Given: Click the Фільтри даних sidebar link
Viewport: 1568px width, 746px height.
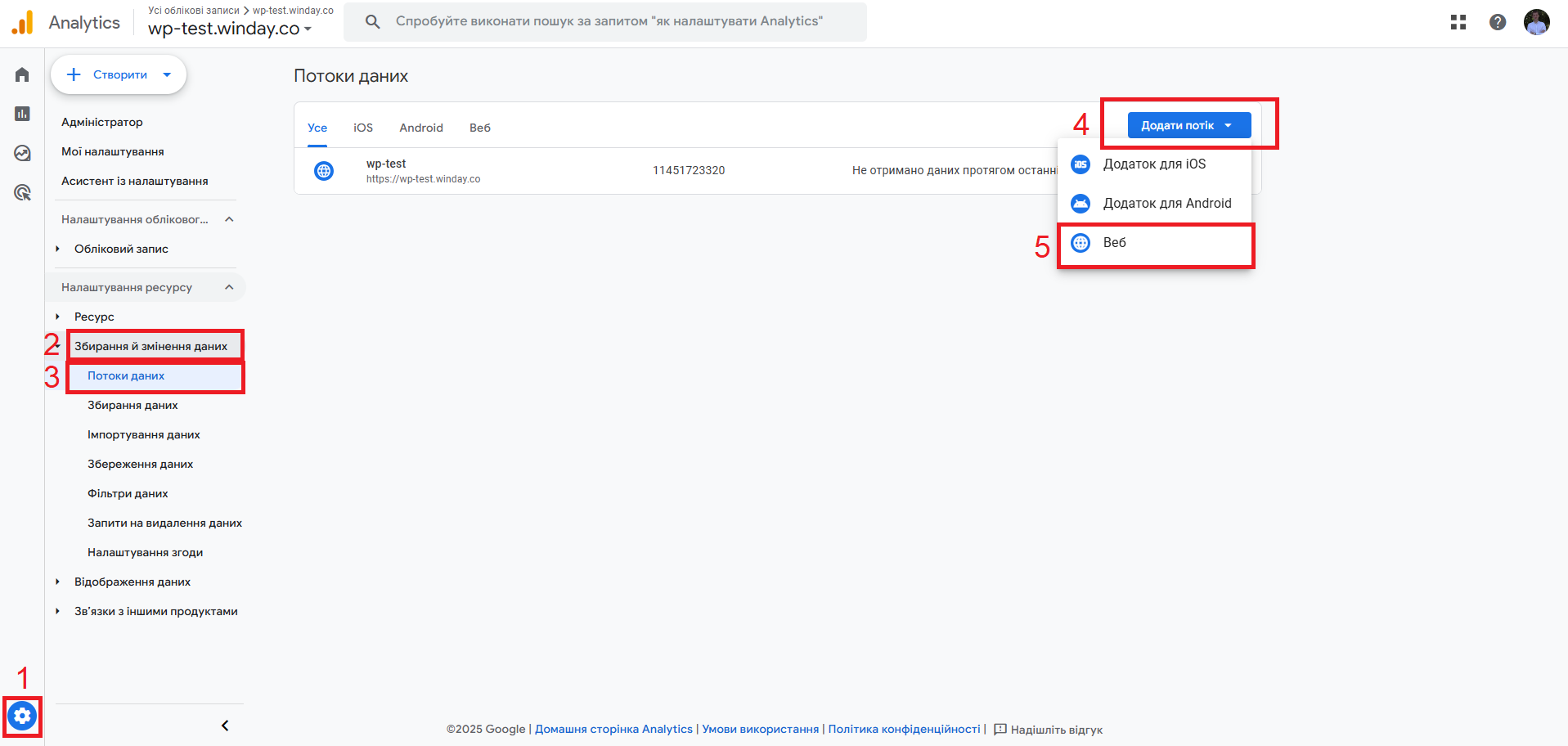Looking at the screenshot, I should pyautogui.click(x=128, y=493).
